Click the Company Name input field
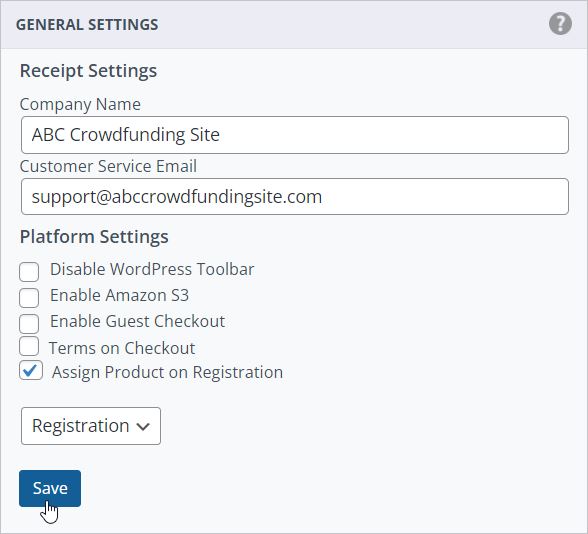The width and height of the screenshot is (588, 534). [295, 135]
